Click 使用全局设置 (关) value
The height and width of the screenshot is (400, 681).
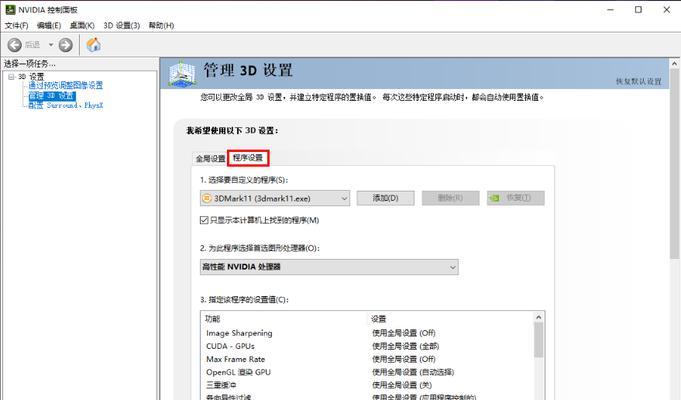click(402, 385)
